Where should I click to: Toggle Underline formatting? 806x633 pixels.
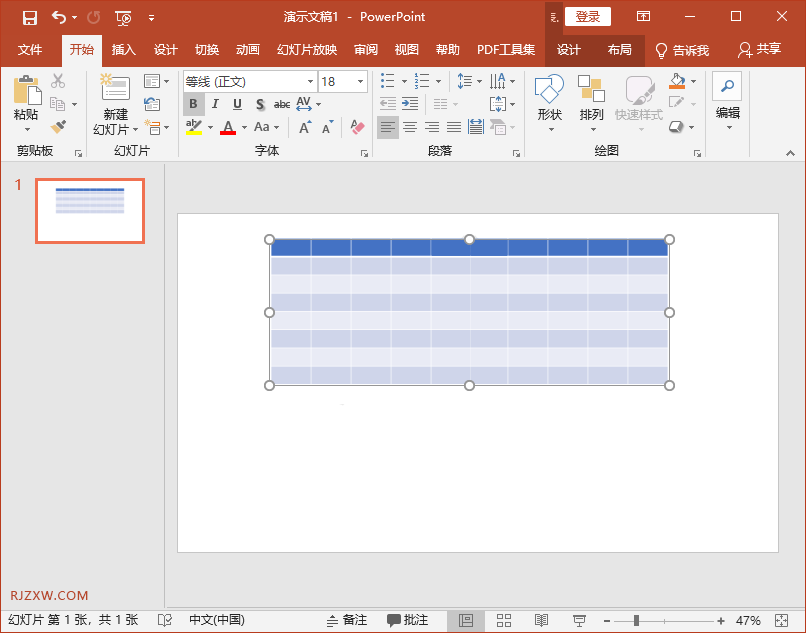(x=237, y=104)
